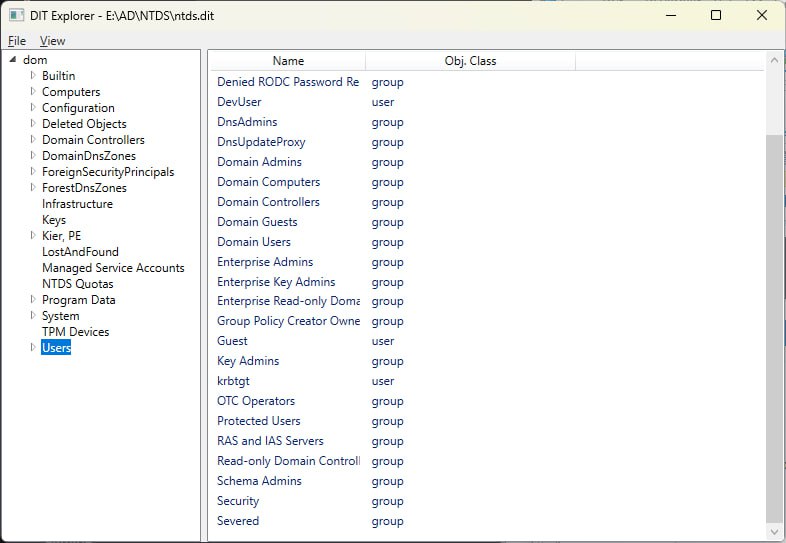Maximize the DIT Explorer window
This screenshot has width=786, height=543.
716,16
